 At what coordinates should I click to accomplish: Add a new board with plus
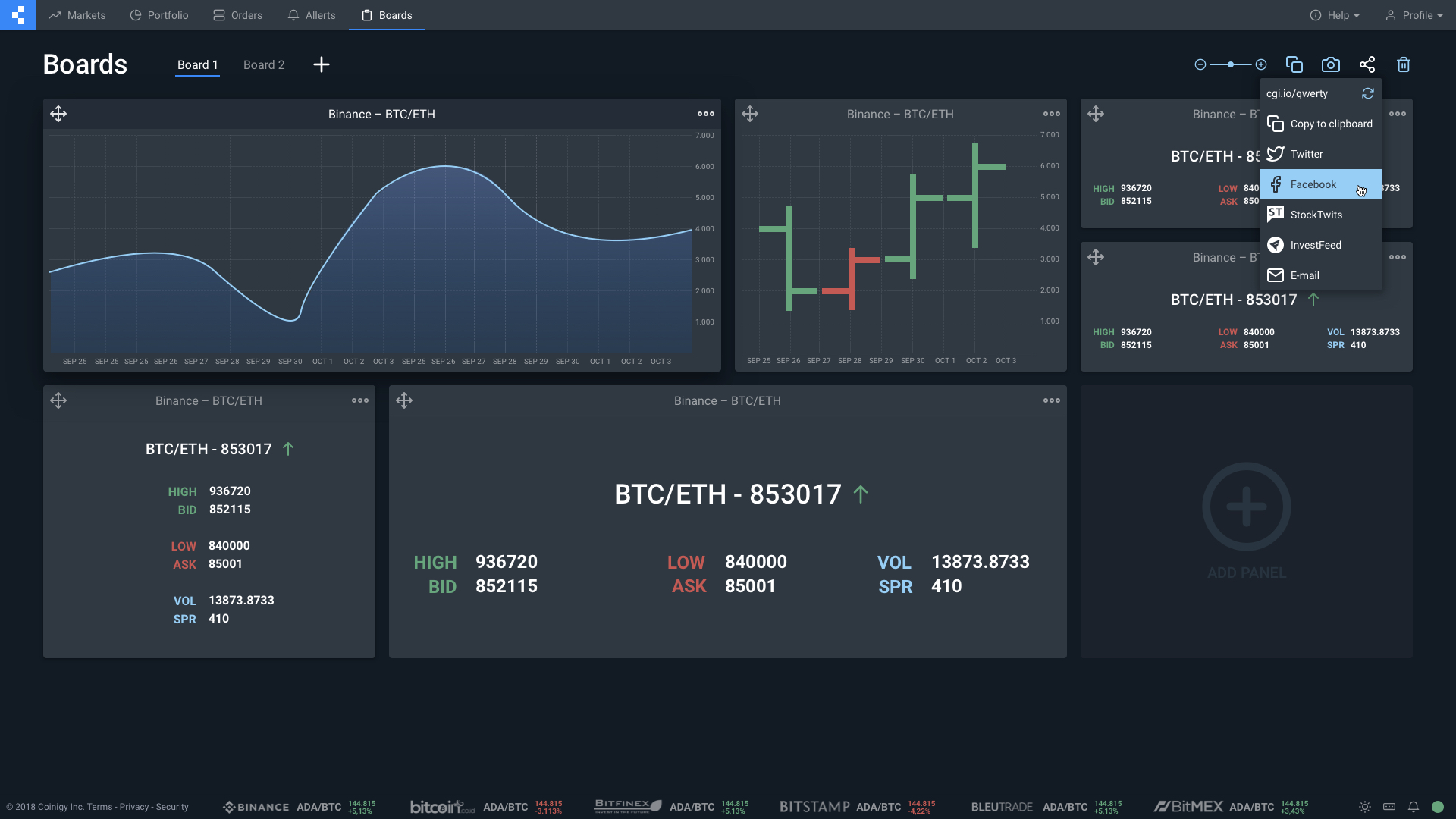click(321, 64)
